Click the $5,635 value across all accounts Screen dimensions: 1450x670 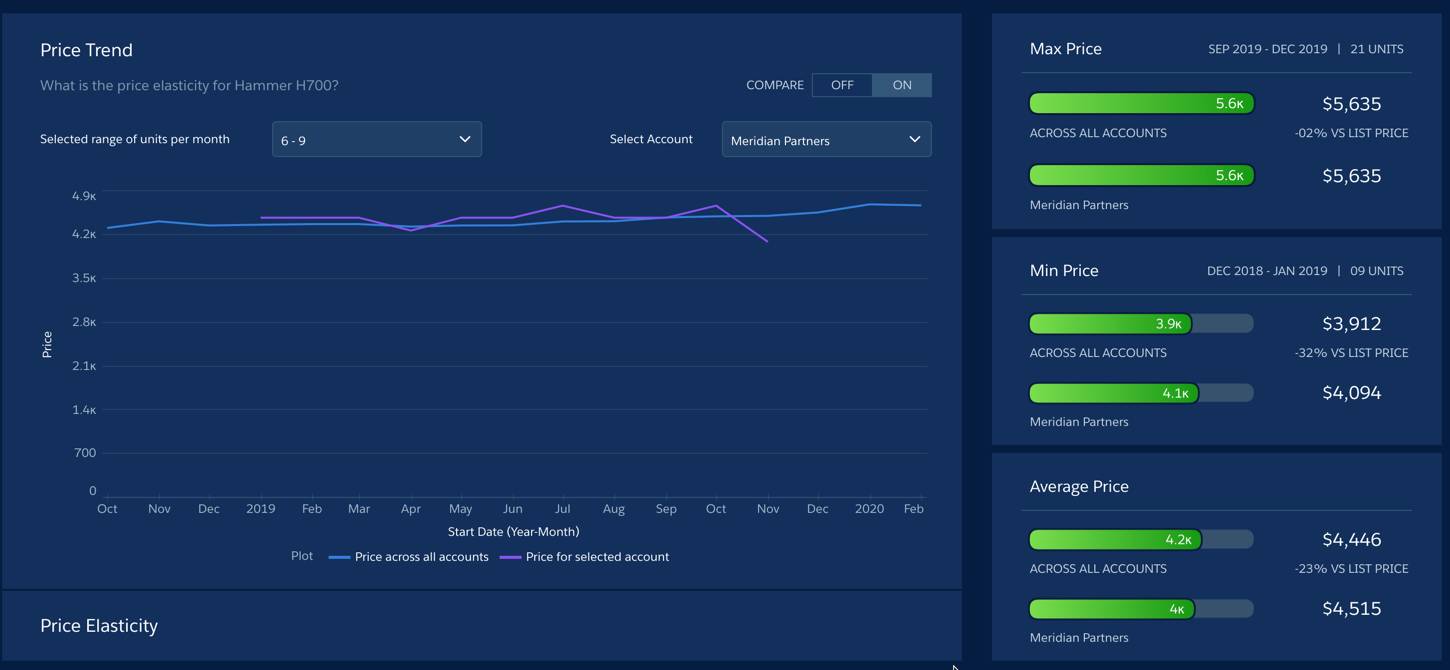1351,104
